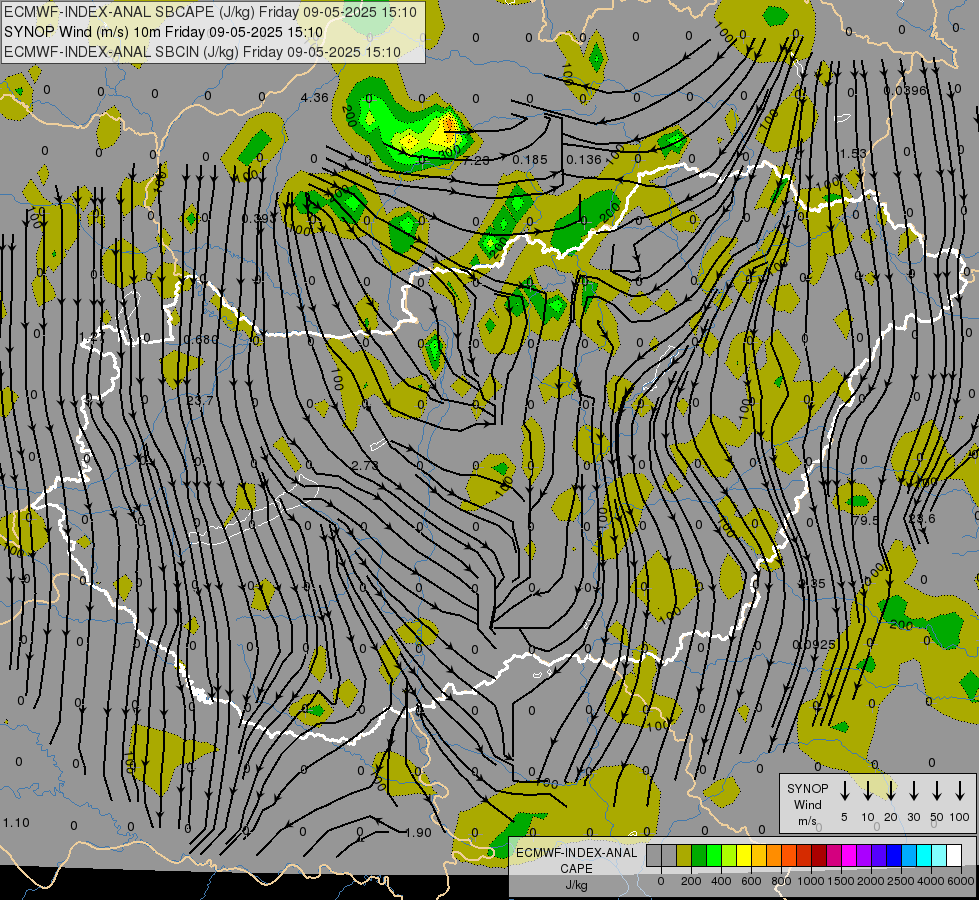
Task: Click the 'ECMWF-INDEX-ANAL CAPE J/kg' legend label
Action: [576, 869]
